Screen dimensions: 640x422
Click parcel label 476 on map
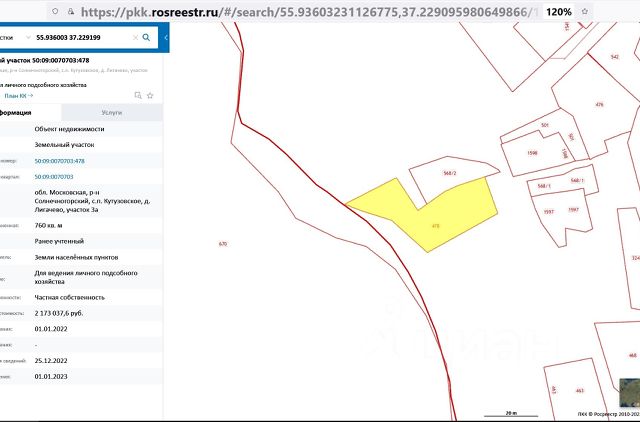click(x=599, y=104)
